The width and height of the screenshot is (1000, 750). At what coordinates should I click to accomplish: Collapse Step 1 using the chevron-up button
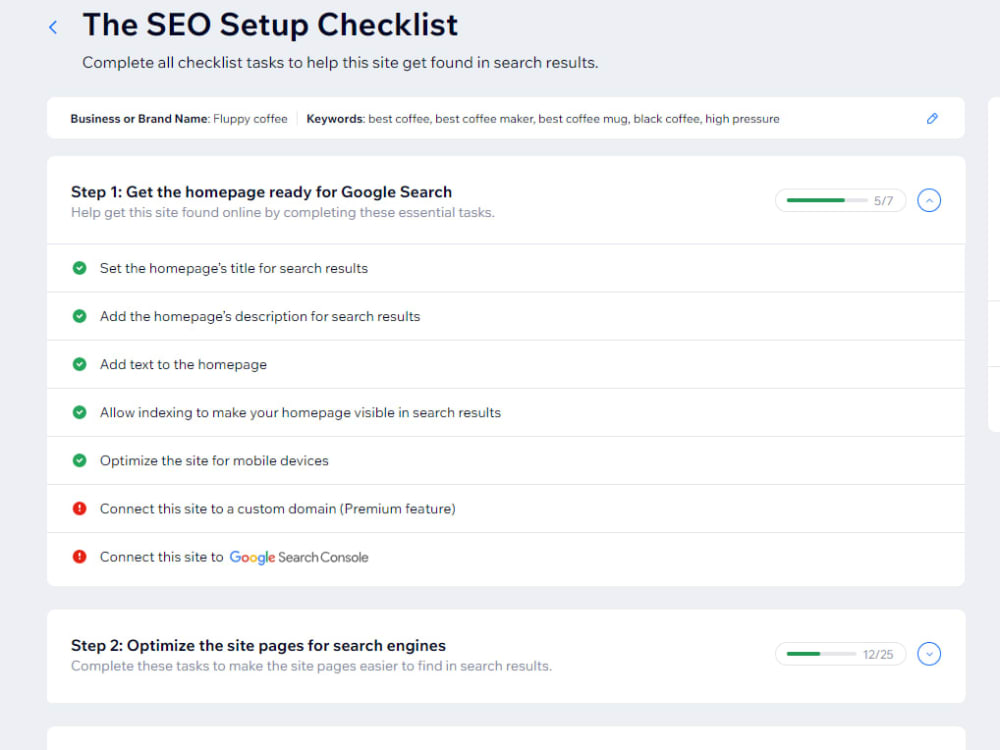pyautogui.click(x=929, y=200)
